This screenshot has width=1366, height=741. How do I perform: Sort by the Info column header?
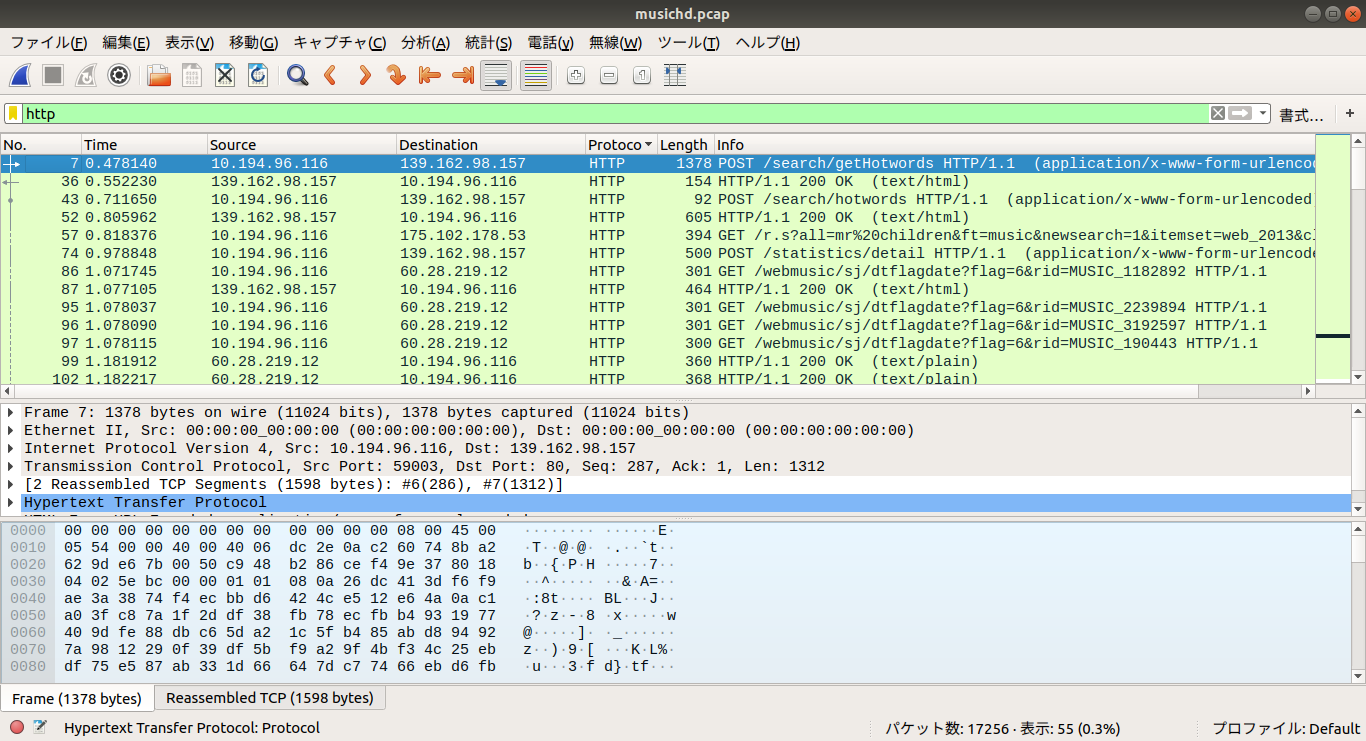point(1013,145)
